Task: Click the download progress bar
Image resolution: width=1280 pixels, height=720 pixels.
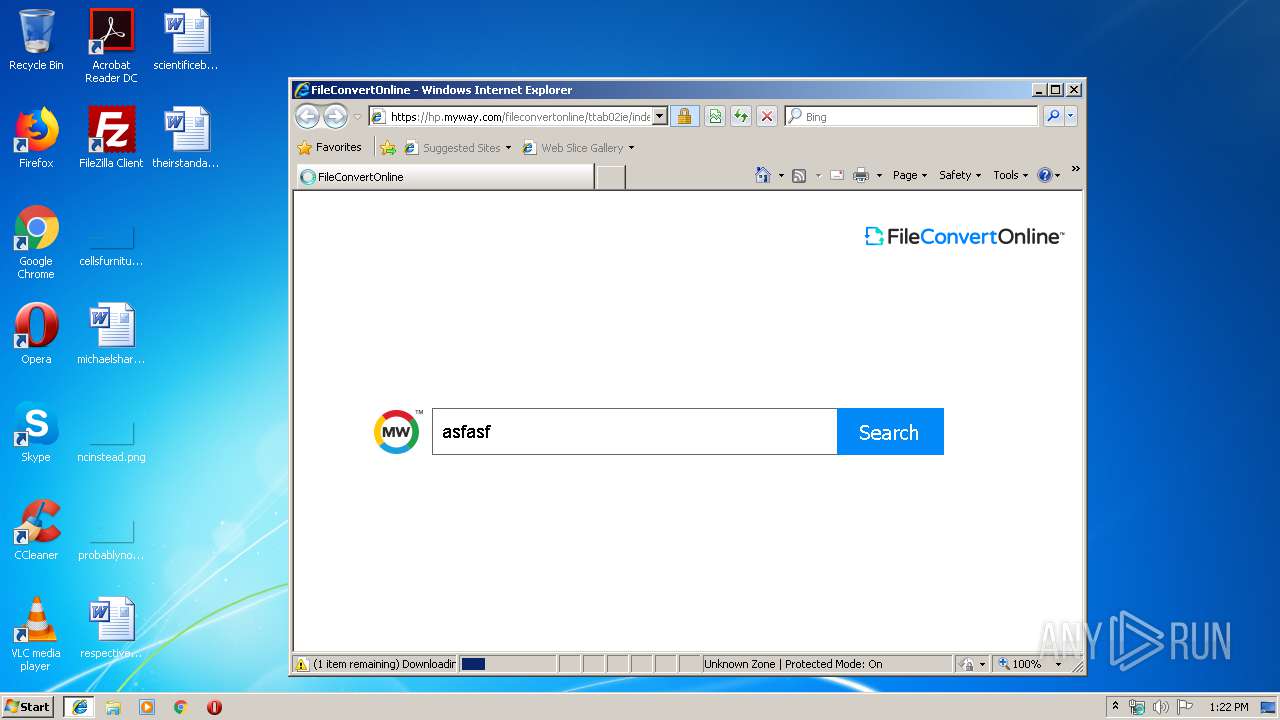Action: (x=507, y=664)
